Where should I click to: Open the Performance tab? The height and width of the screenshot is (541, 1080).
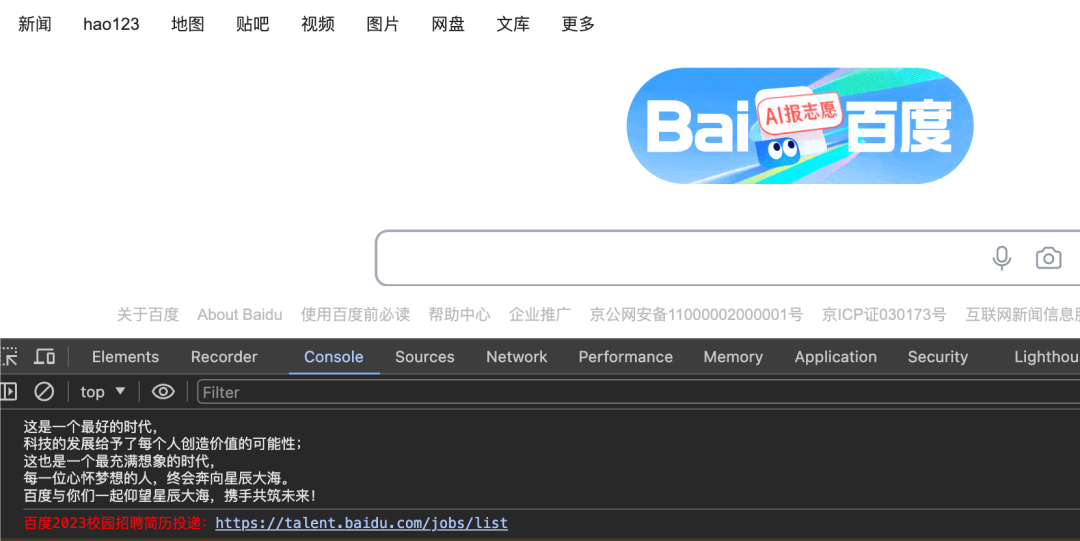click(x=625, y=356)
